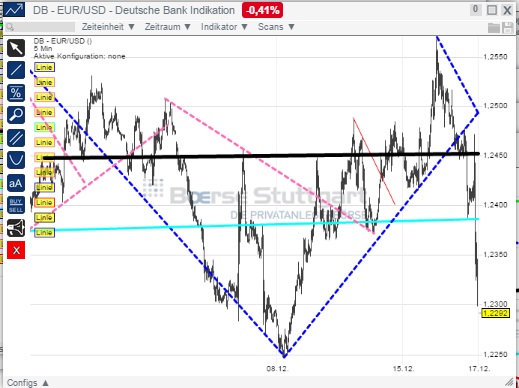
Task: Maximize the chart window
Action: click(x=492, y=10)
